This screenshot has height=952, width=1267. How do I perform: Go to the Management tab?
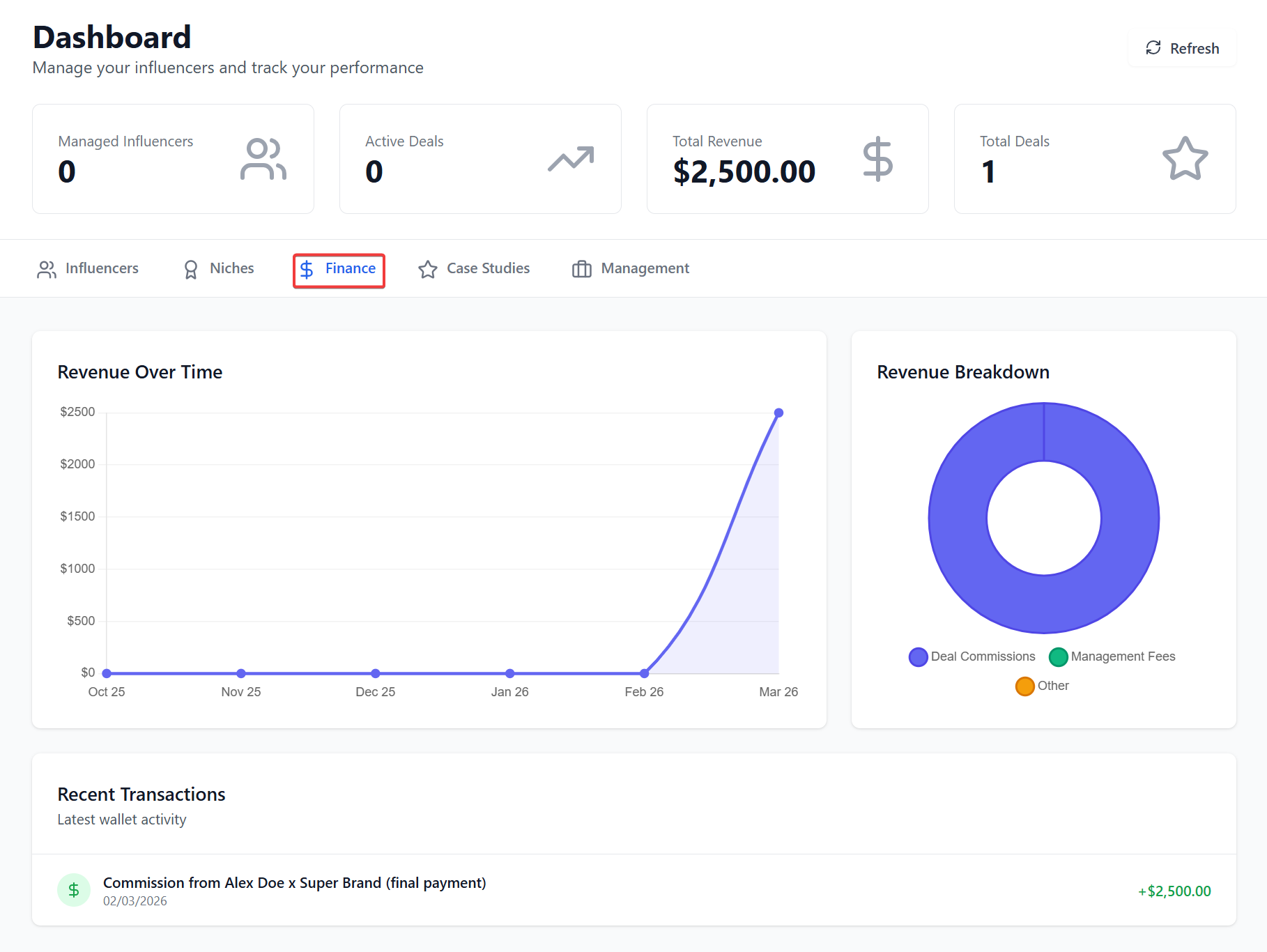click(631, 269)
